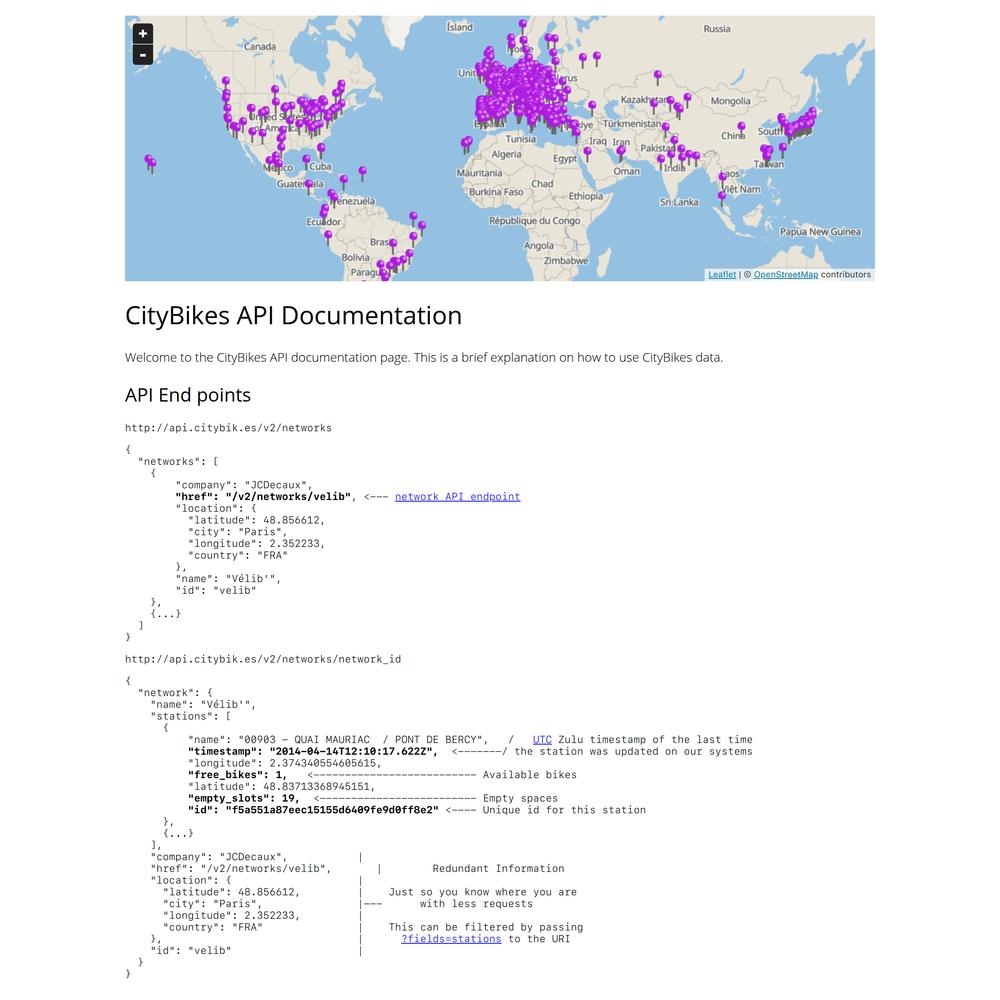This screenshot has width=1000, height=1000.
Task: Click the "Redundant Information" note
Action: (x=498, y=869)
